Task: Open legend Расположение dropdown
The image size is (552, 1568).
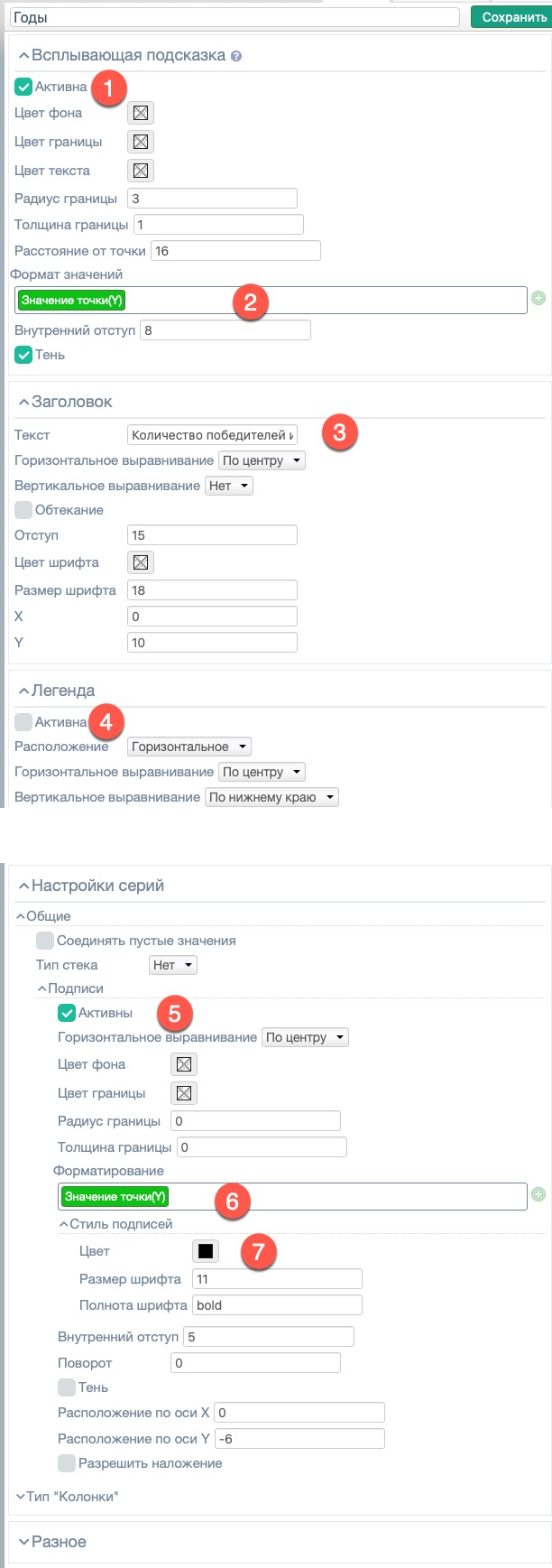Action: [189, 747]
